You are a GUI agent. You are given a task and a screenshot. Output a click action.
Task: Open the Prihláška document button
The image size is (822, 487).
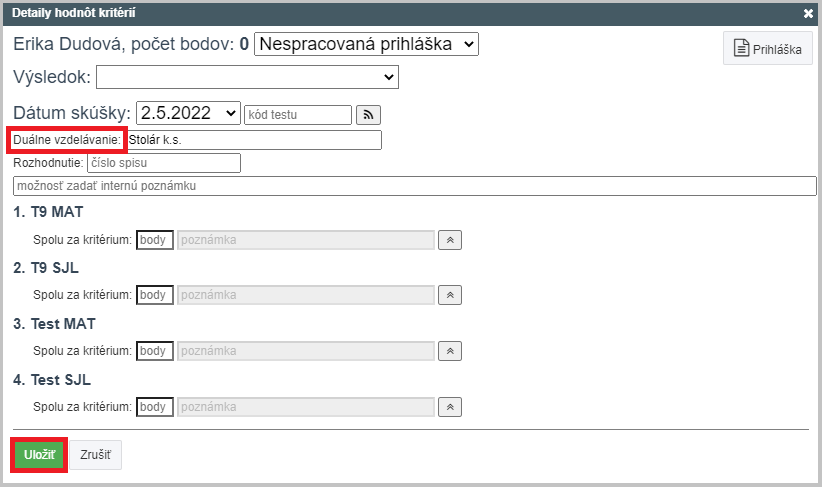[x=767, y=48]
